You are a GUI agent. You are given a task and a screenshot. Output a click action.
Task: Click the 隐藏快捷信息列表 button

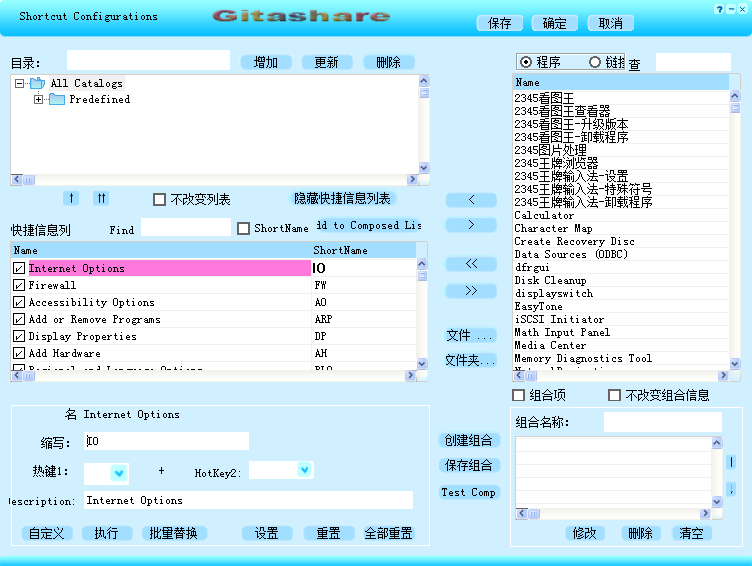tap(342, 199)
